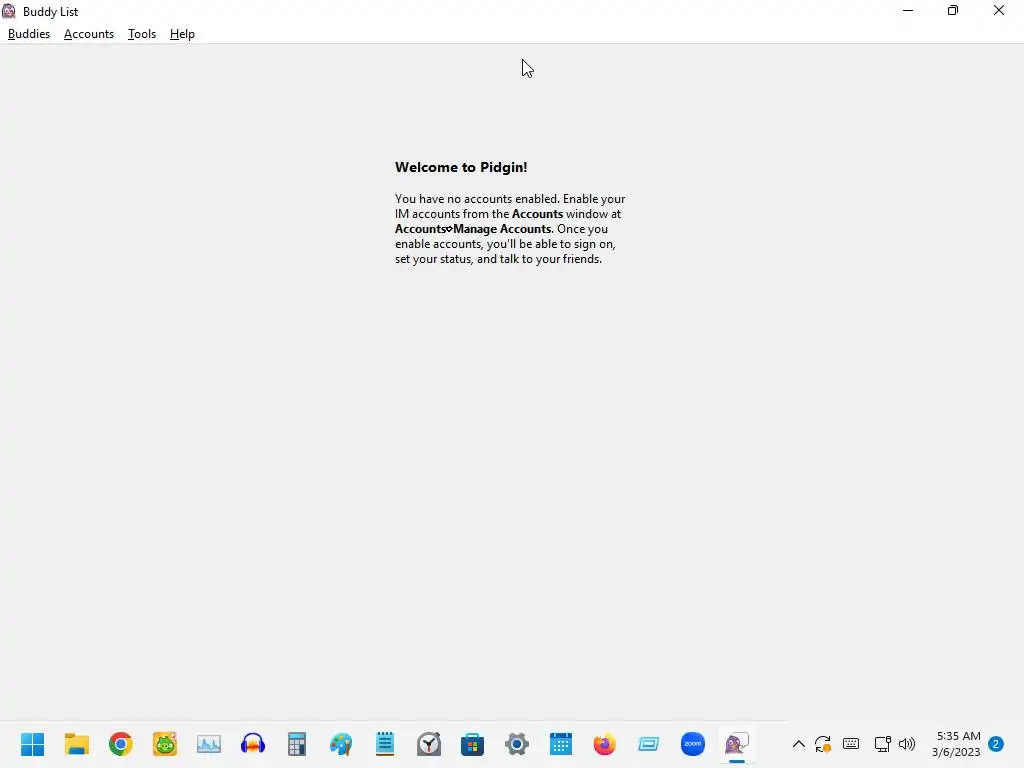1024x768 pixels.
Task: Open the light blue window app icon
Action: pos(648,744)
